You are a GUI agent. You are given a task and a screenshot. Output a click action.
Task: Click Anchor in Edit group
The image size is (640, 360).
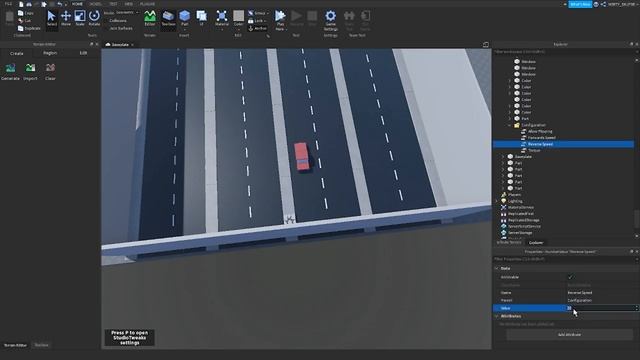click(x=258, y=29)
